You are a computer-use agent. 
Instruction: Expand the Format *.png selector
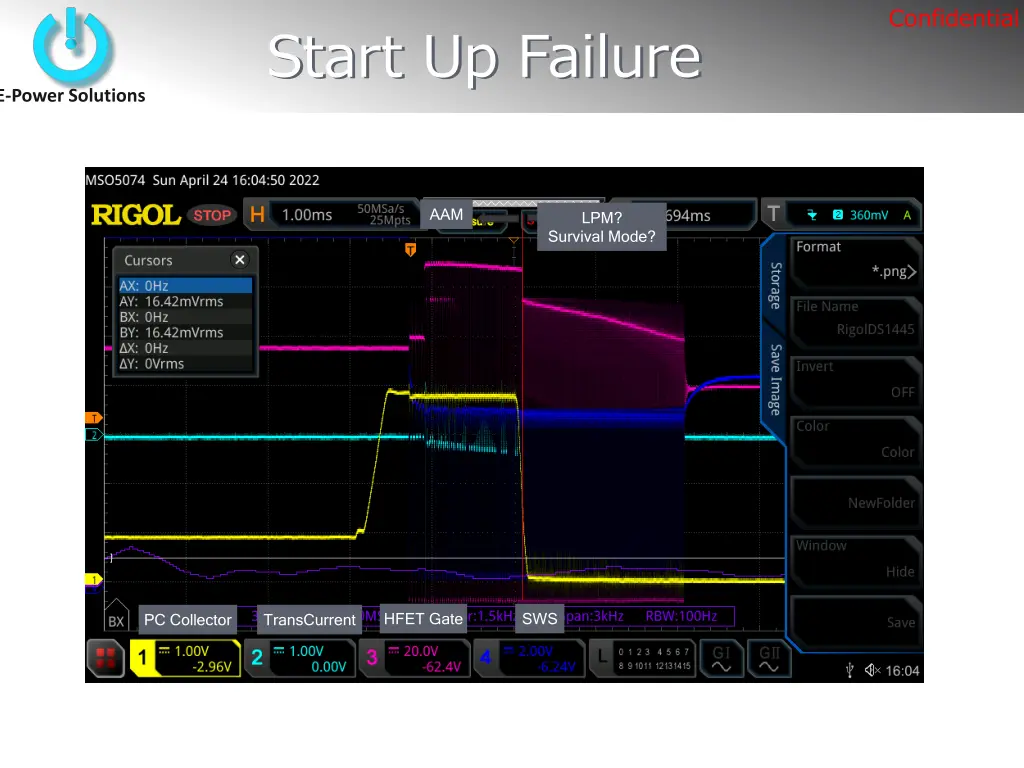pos(856,260)
